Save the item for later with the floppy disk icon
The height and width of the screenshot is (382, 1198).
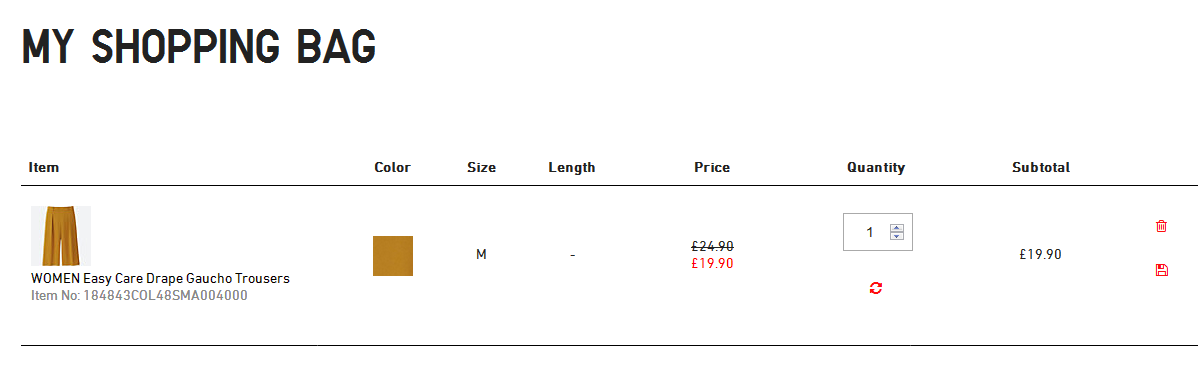click(x=1161, y=270)
